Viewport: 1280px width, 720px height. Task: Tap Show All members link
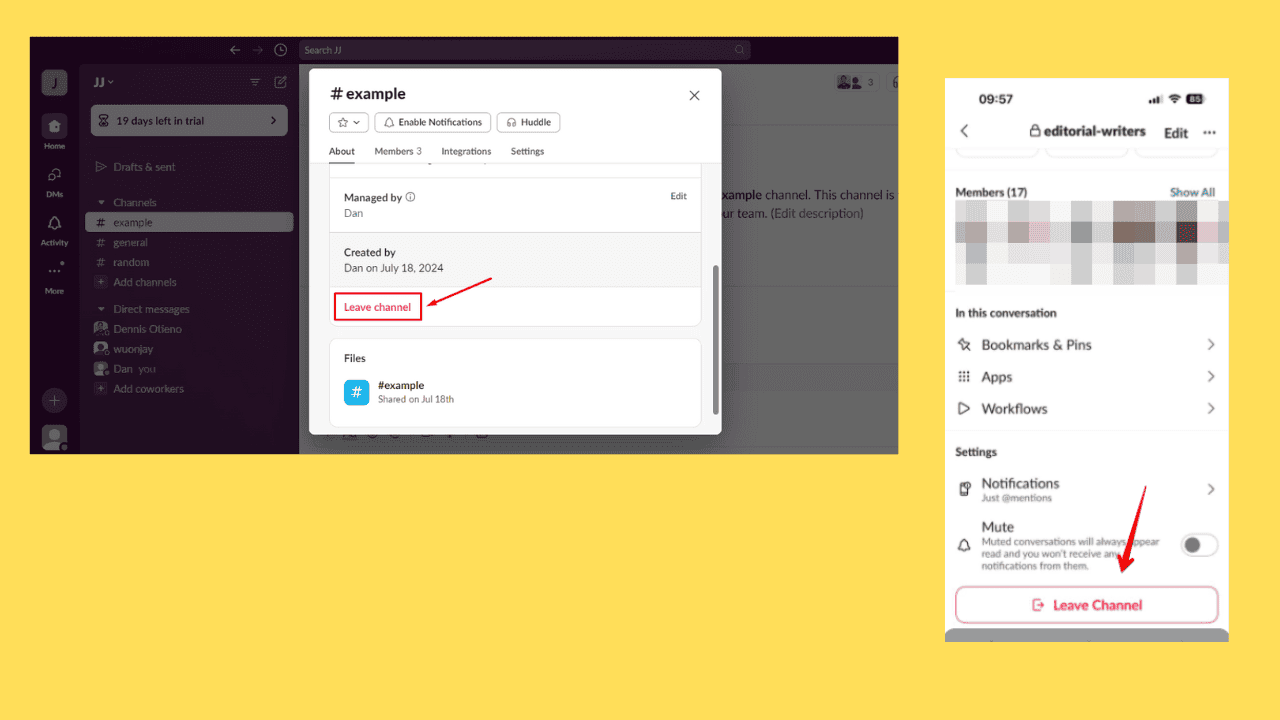click(1192, 192)
